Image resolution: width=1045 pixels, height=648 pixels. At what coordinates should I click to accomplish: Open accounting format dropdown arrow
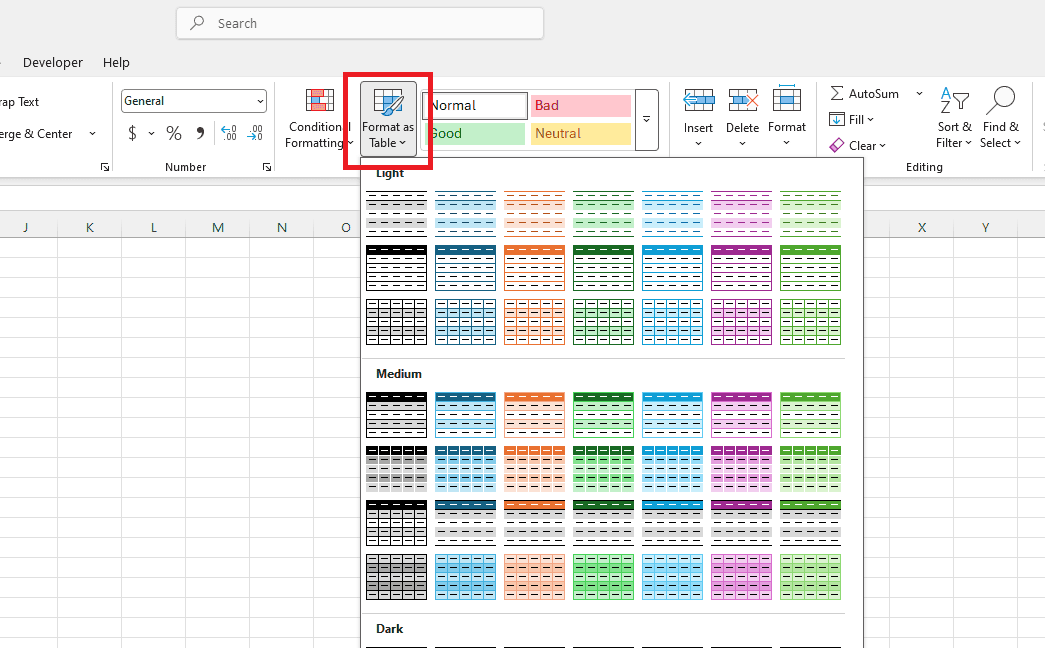[151, 133]
